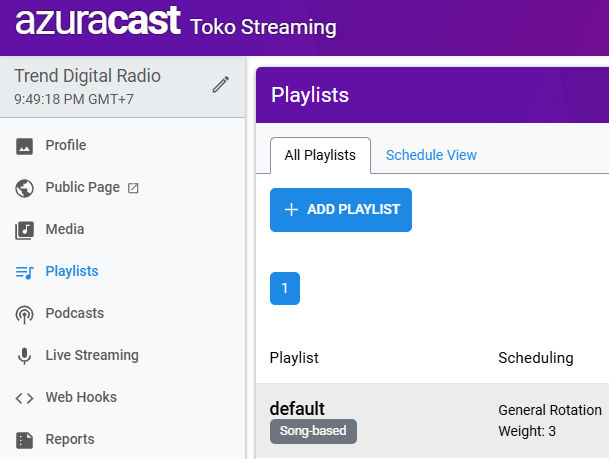Click the Profile image icon in sidebar
This screenshot has width=609, height=459.
click(25, 146)
